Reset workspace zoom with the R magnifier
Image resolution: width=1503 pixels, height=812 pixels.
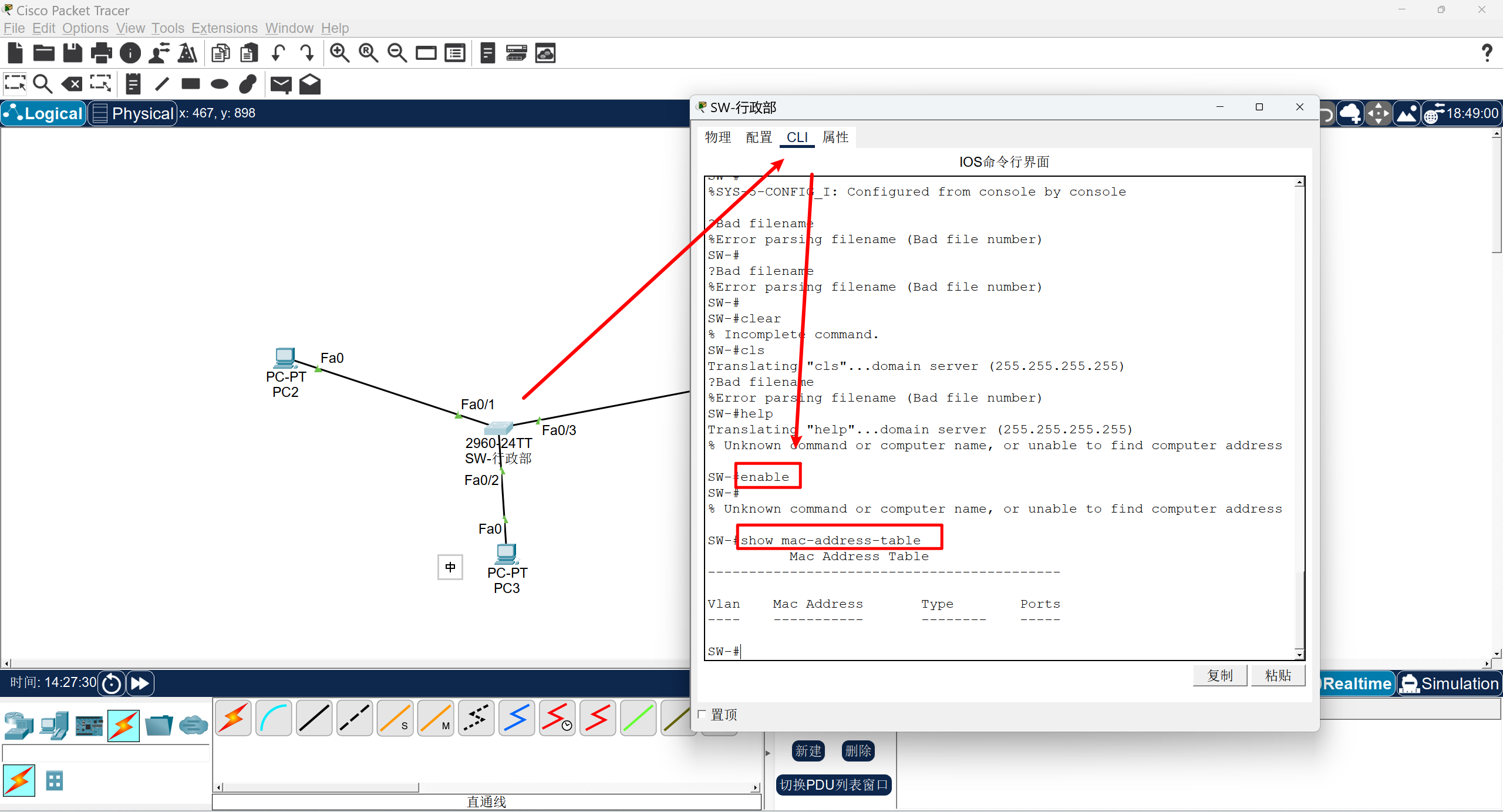369,53
